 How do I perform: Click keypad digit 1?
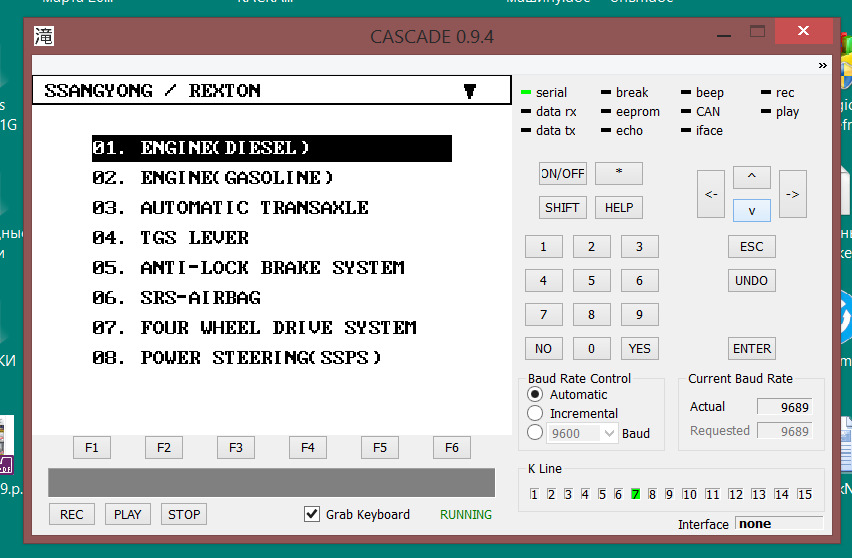point(543,247)
